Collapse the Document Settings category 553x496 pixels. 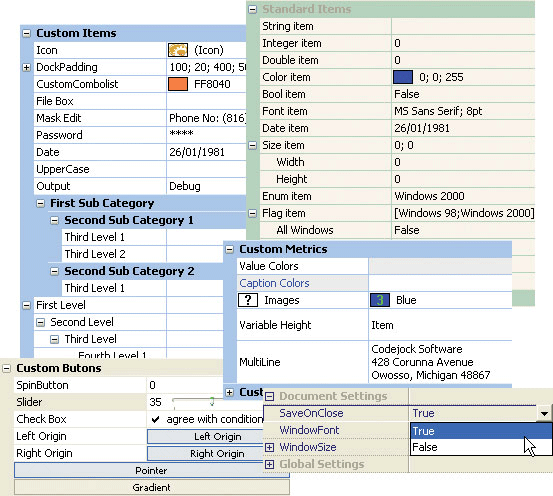pyautogui.click(x=269, y=397)
